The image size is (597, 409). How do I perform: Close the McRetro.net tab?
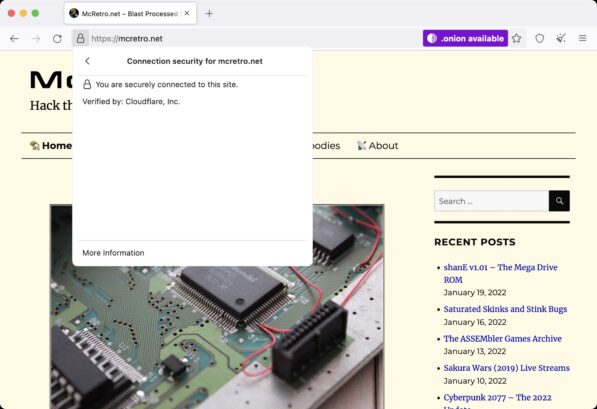pos(187,13)
